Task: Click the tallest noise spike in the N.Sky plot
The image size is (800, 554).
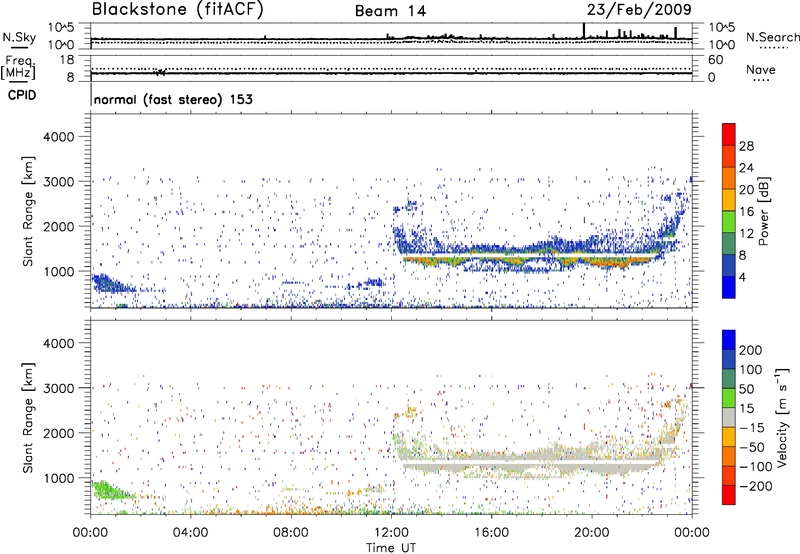Action: (x=584, y=31)
